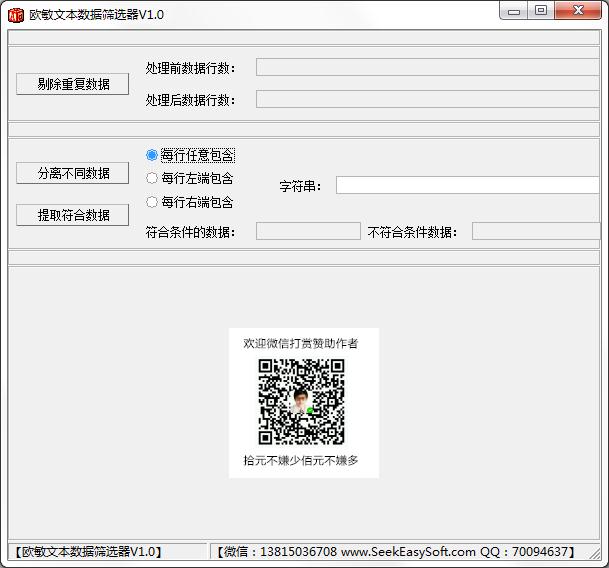Click the 分离不同数据 button

coord(72,173)
